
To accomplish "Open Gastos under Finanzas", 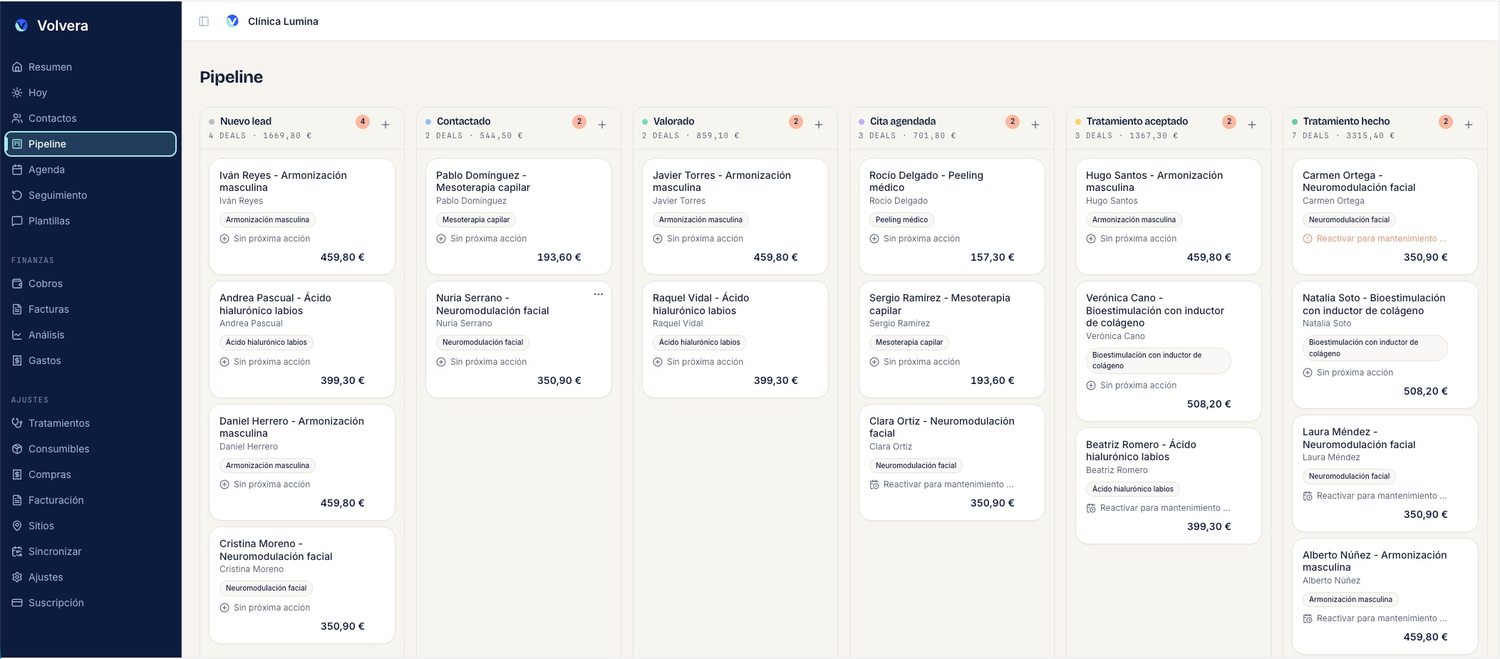I will [90, 360].
